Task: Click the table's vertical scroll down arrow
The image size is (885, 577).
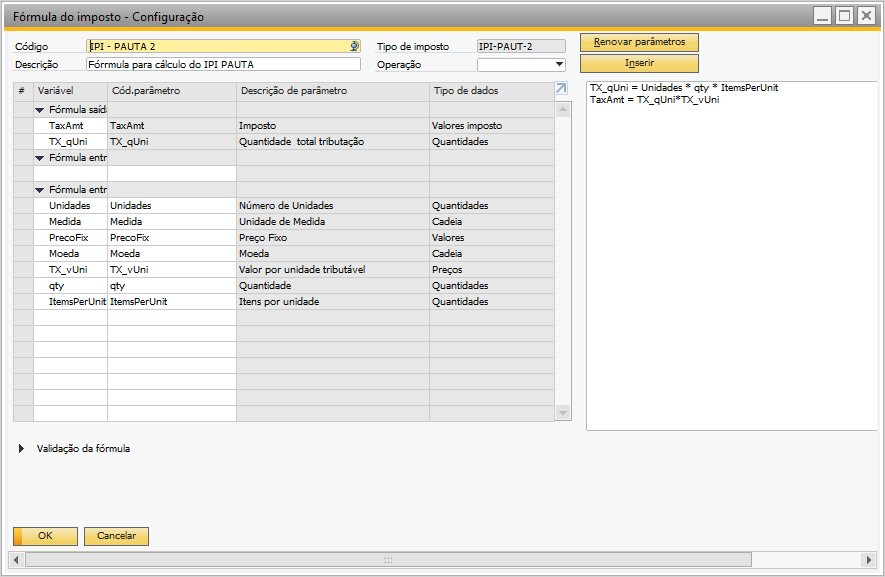Action: [563, 413]
